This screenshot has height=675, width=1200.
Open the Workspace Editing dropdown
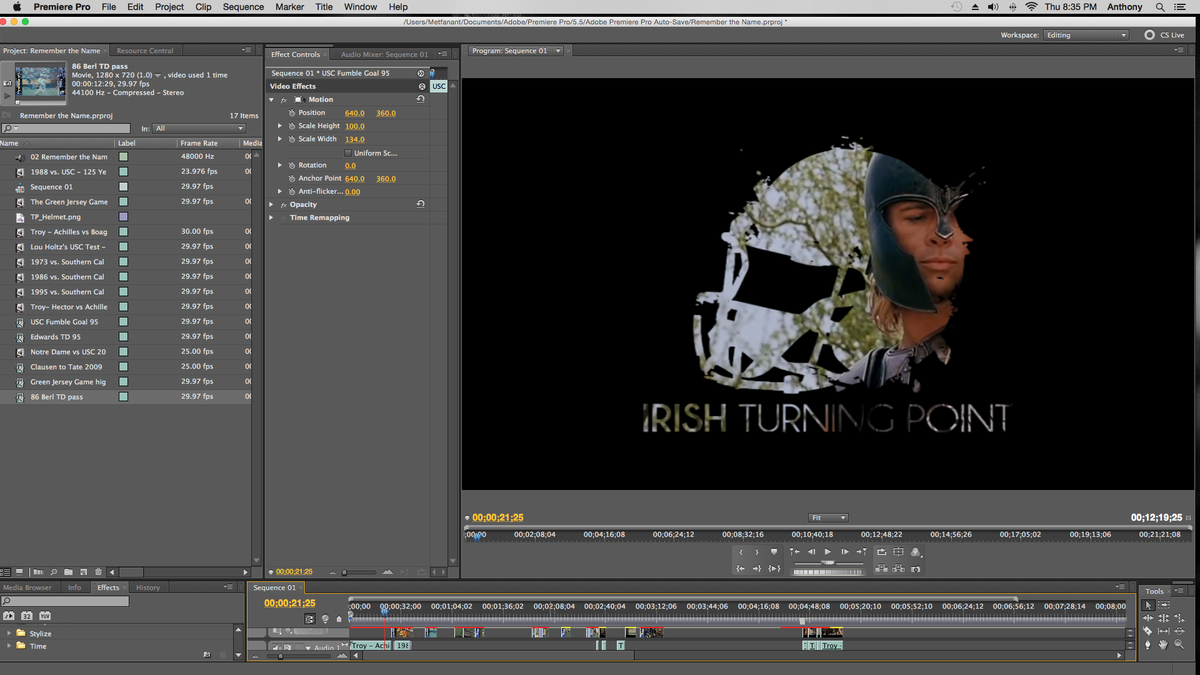point(1086,35)
